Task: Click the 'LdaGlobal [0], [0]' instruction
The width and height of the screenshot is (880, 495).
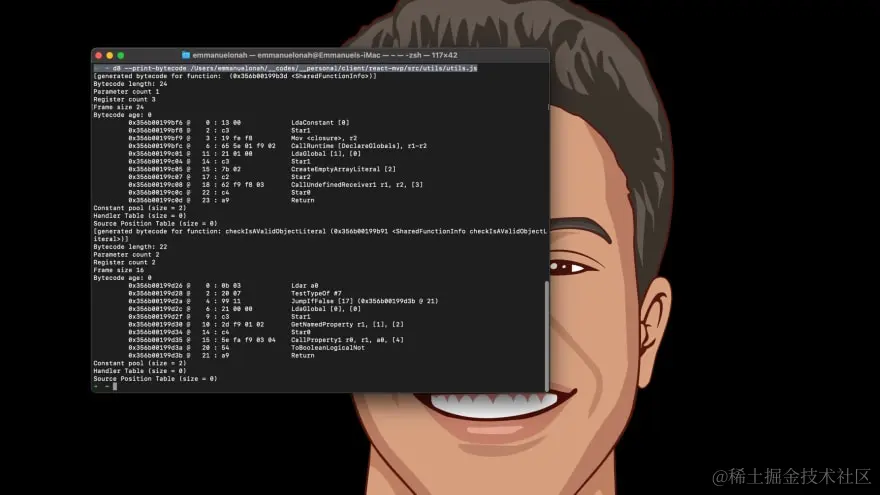Action: [x=326, y=309]
